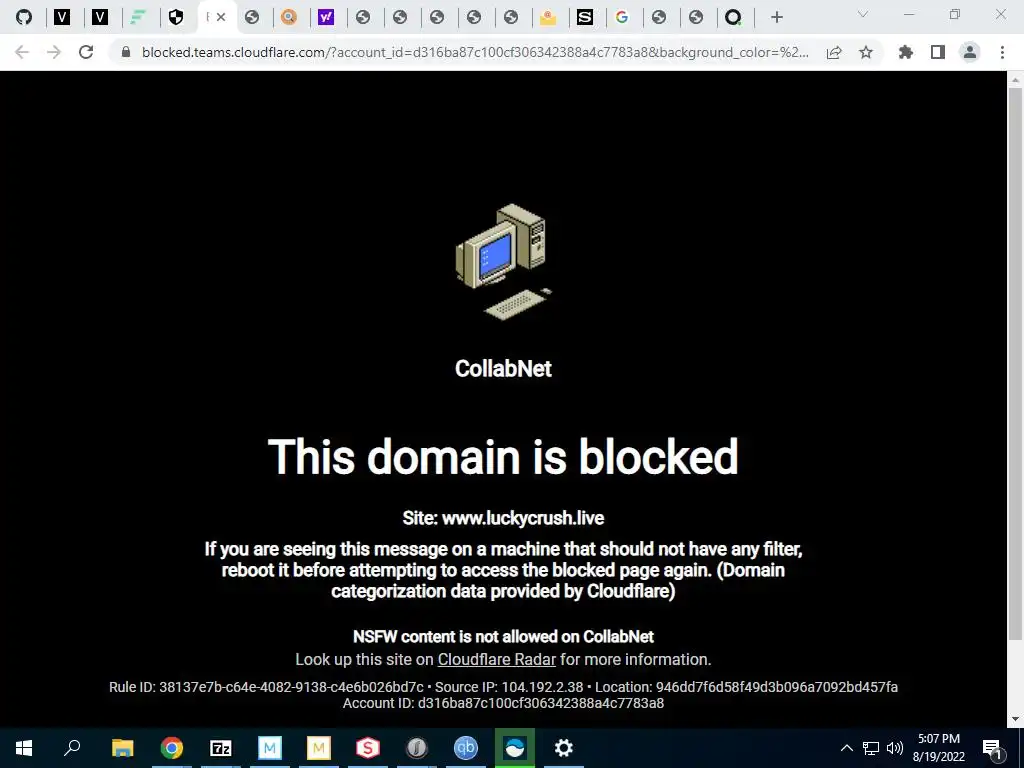This screenshot has width=1024, height=768.
Task: Show hidden system tray icons
Action: click(846, 748)
